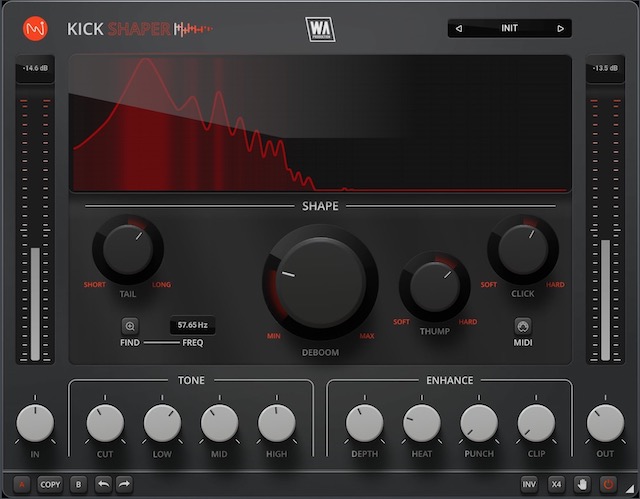Click the HEAT knob in Enhance section
This screenshot has width=640, height=499.
point(421,424)
